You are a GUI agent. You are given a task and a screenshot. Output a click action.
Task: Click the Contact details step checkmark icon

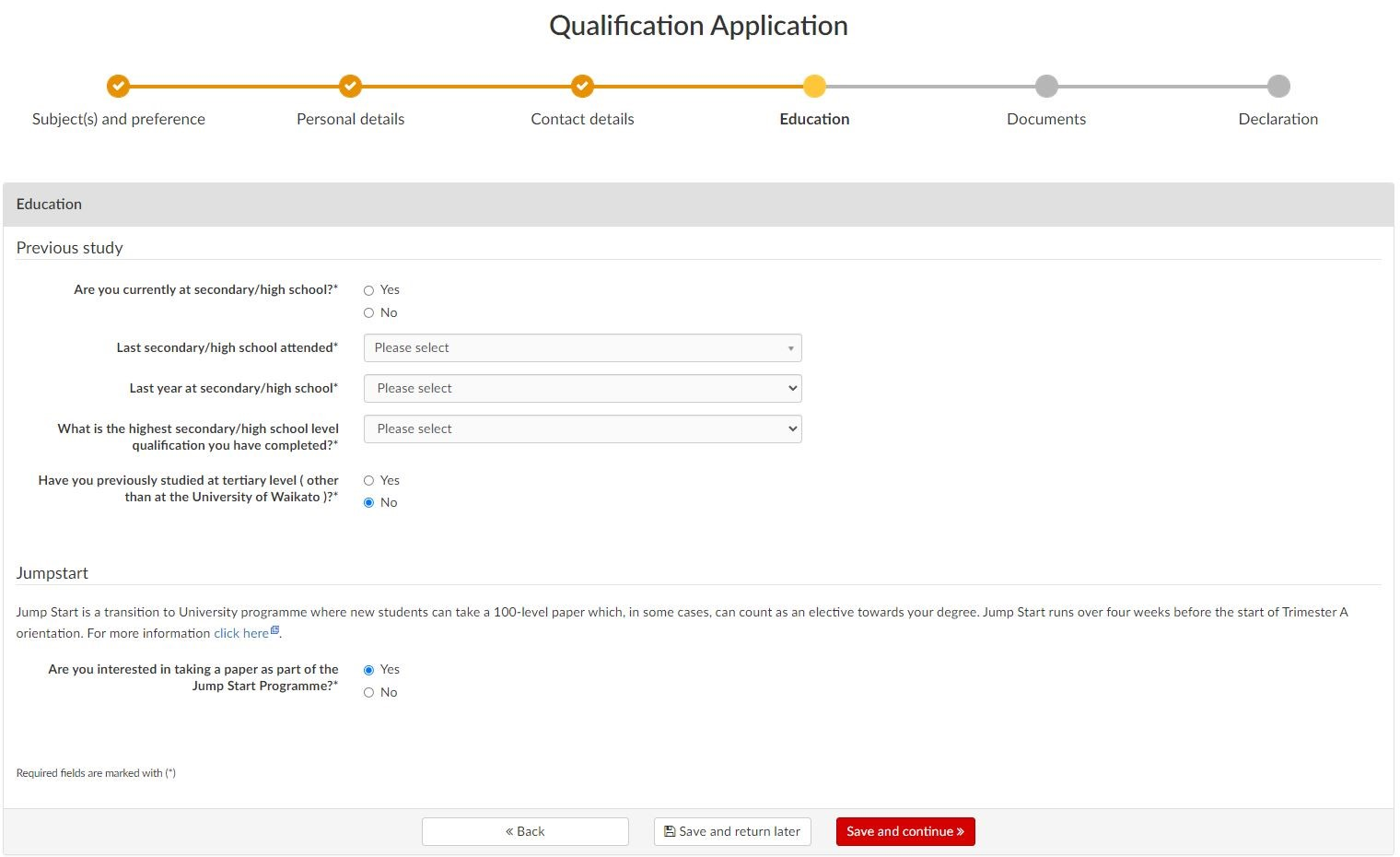pyautogui.click(x=582, y=86)
